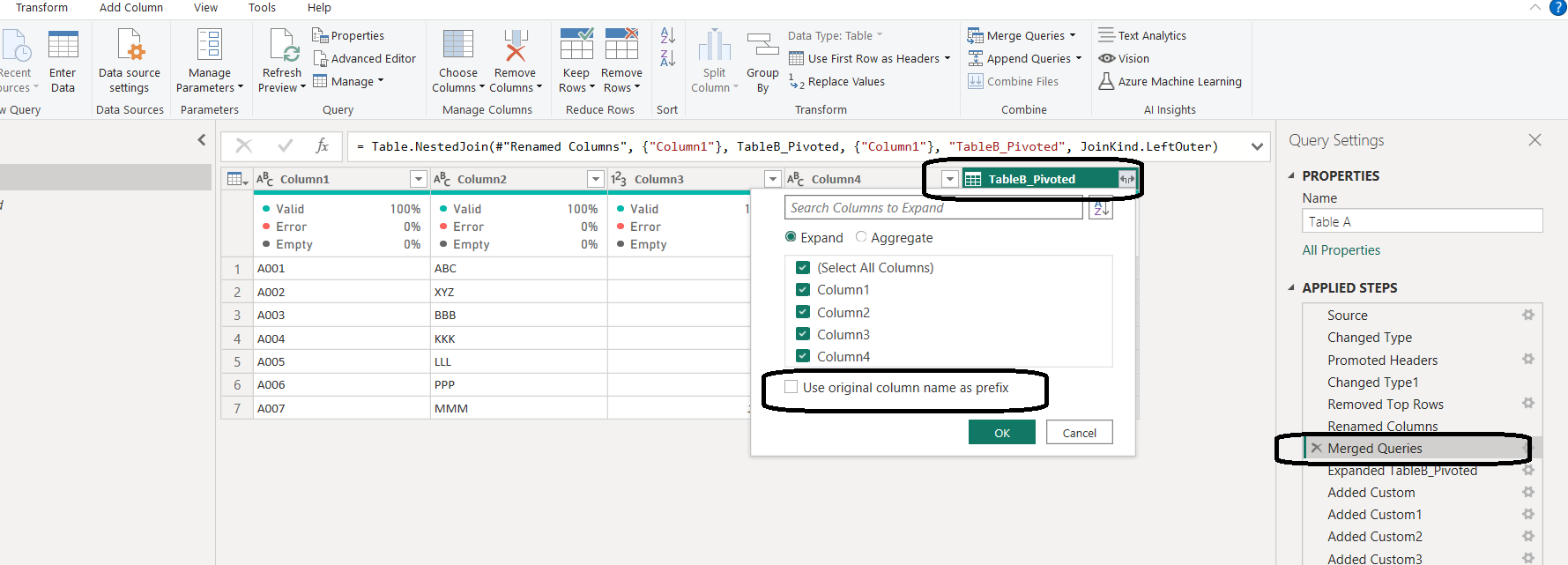The image size is (1568, 565).
Task: Open the Add Column ribbon tab
Action: point(130,7)
